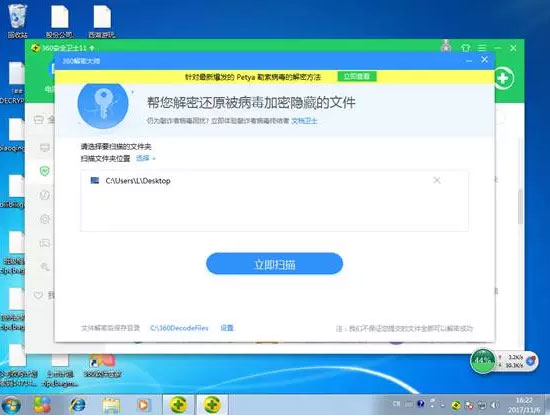This screenshot has width=550, height=416.
Task: Select the green shield icon in the 360 sidebar
Action: coord(45,171)
